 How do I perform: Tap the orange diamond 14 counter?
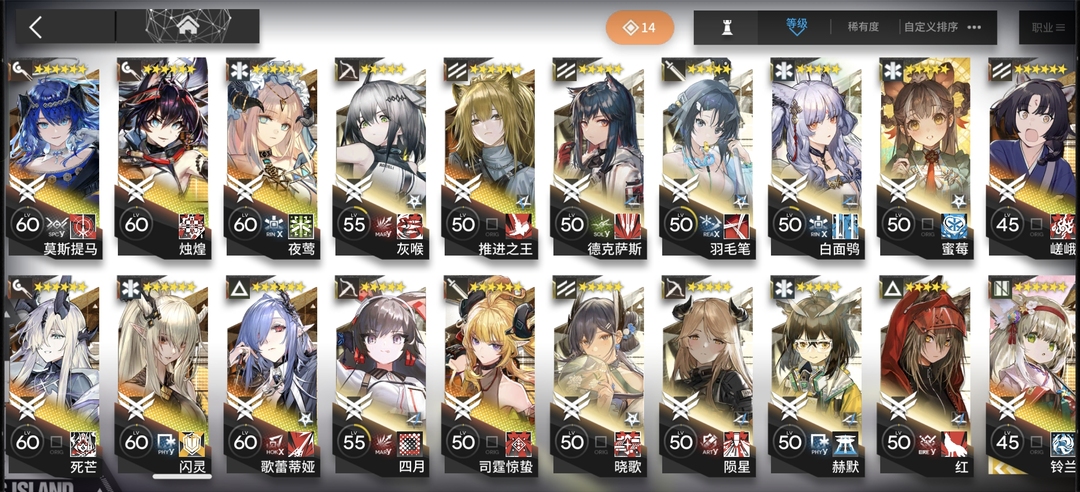[x=640, y=28]
